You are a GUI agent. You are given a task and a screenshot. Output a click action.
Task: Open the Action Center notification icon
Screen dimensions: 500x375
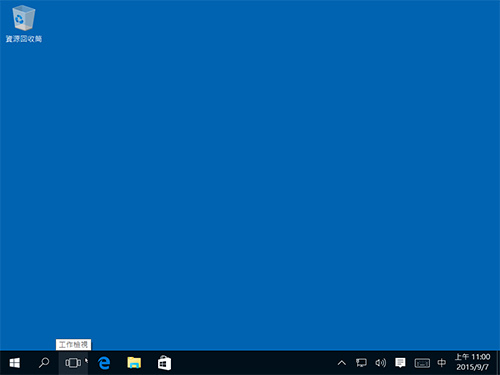coord(400,363)
